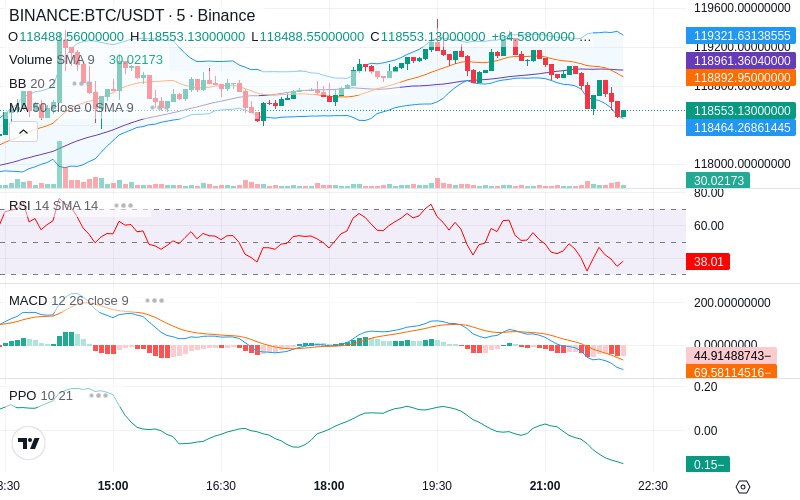Click the green 118553.13000000 last price label

click(741, 110)
